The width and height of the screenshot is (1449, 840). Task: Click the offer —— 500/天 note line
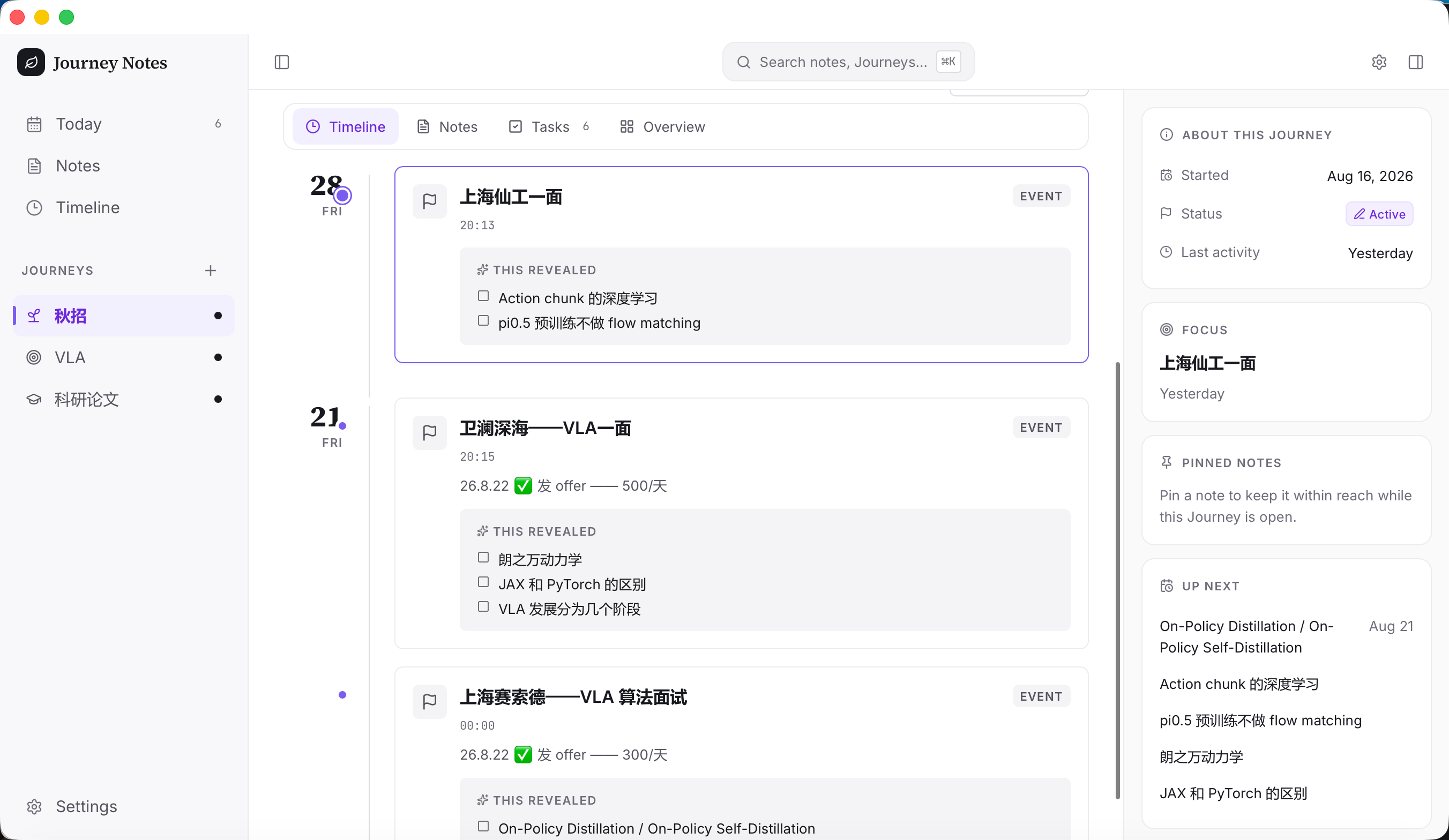(564, 486)
